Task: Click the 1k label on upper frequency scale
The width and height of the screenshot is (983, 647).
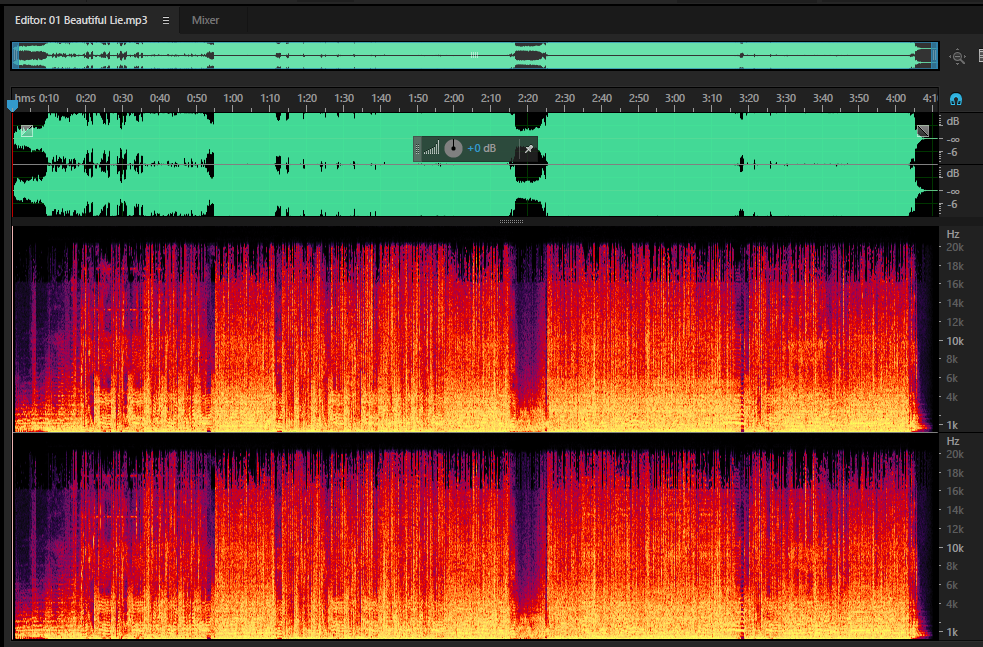Action: [952, 425]
